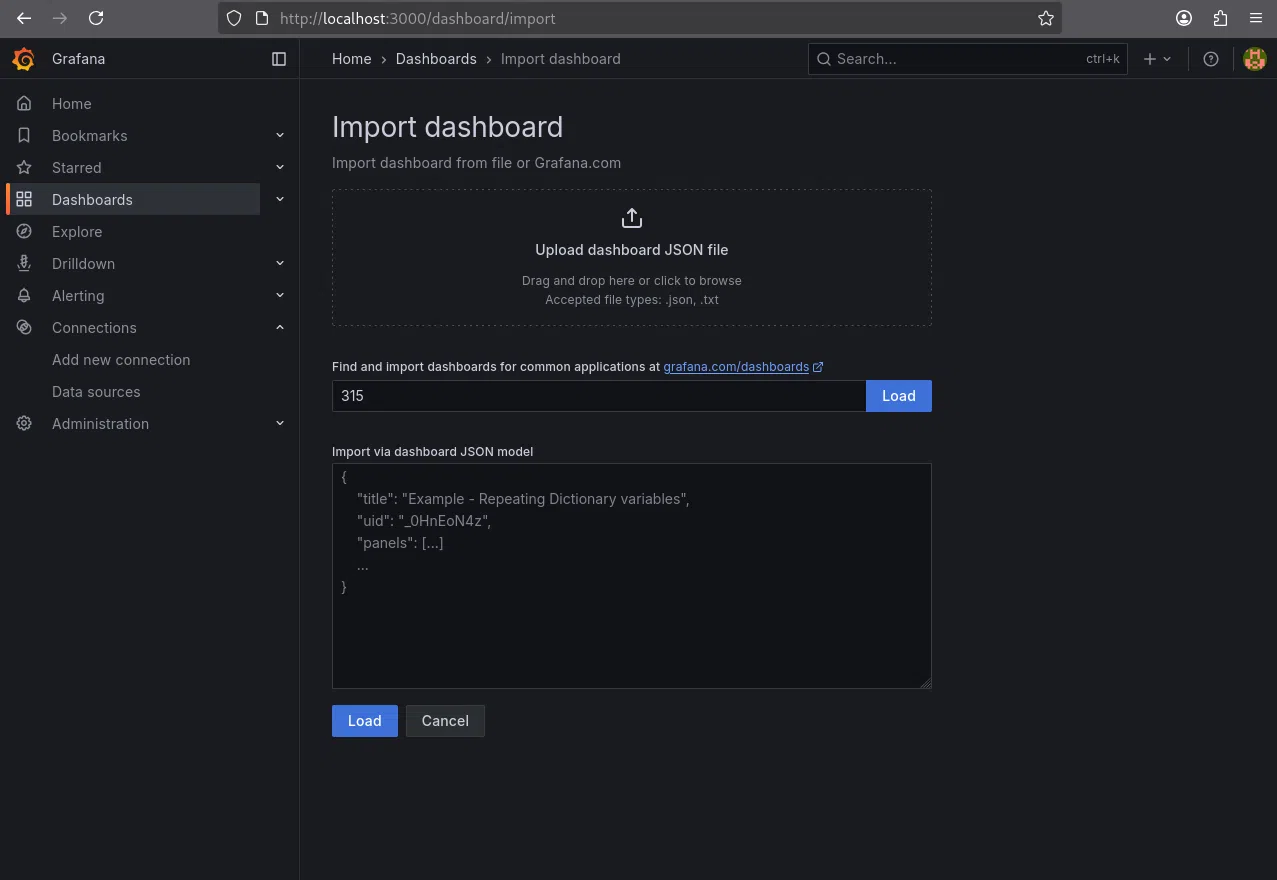Bookmark this page with the star icon
1277x880 pixels.
tap(1046, 18)
